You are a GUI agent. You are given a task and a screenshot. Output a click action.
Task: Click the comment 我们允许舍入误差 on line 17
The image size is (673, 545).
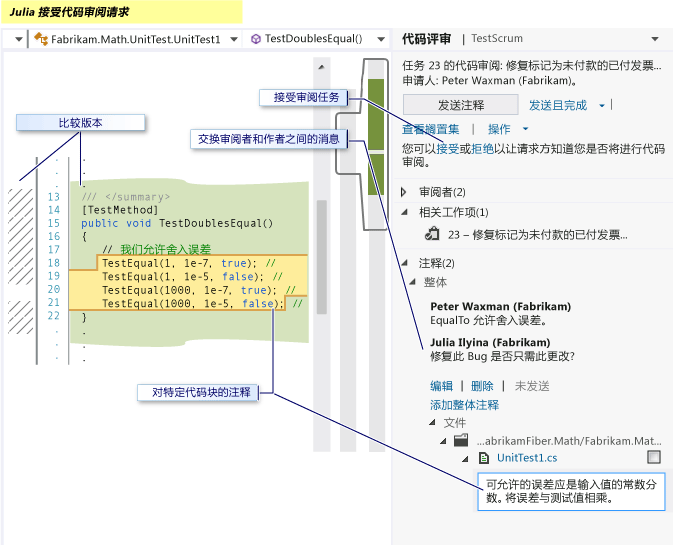tap(166, 249)
